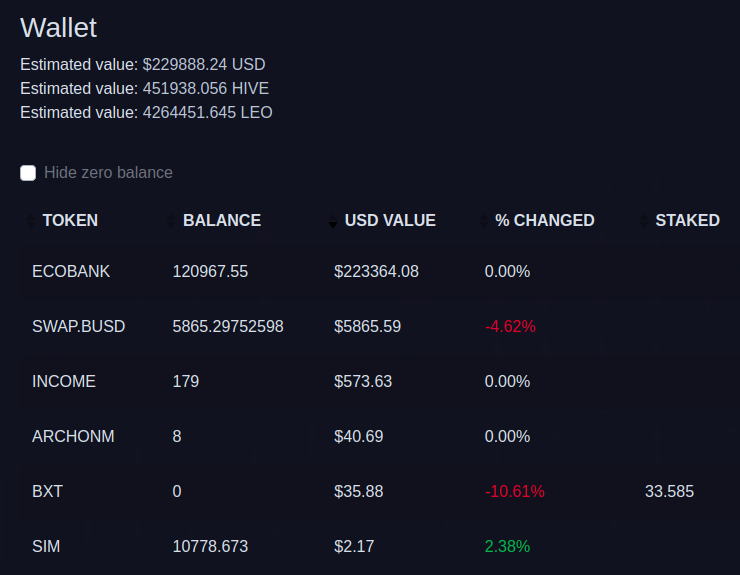Sort table using the TOKEN sort arrows
The height and width of the screenshot is (575, 740).
[31, 220]
